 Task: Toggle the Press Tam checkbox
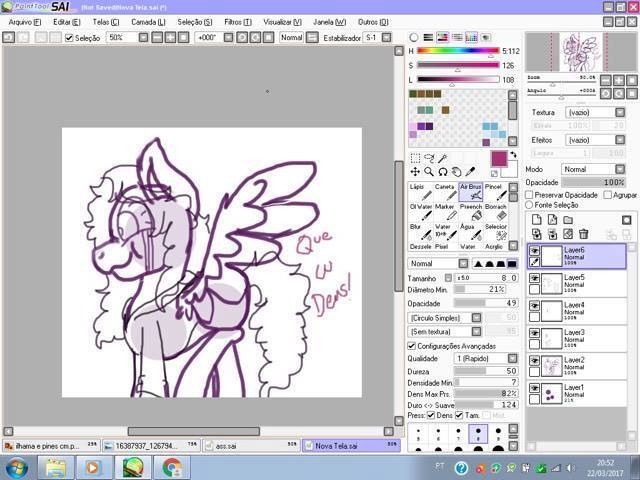[x=459, y=415]
